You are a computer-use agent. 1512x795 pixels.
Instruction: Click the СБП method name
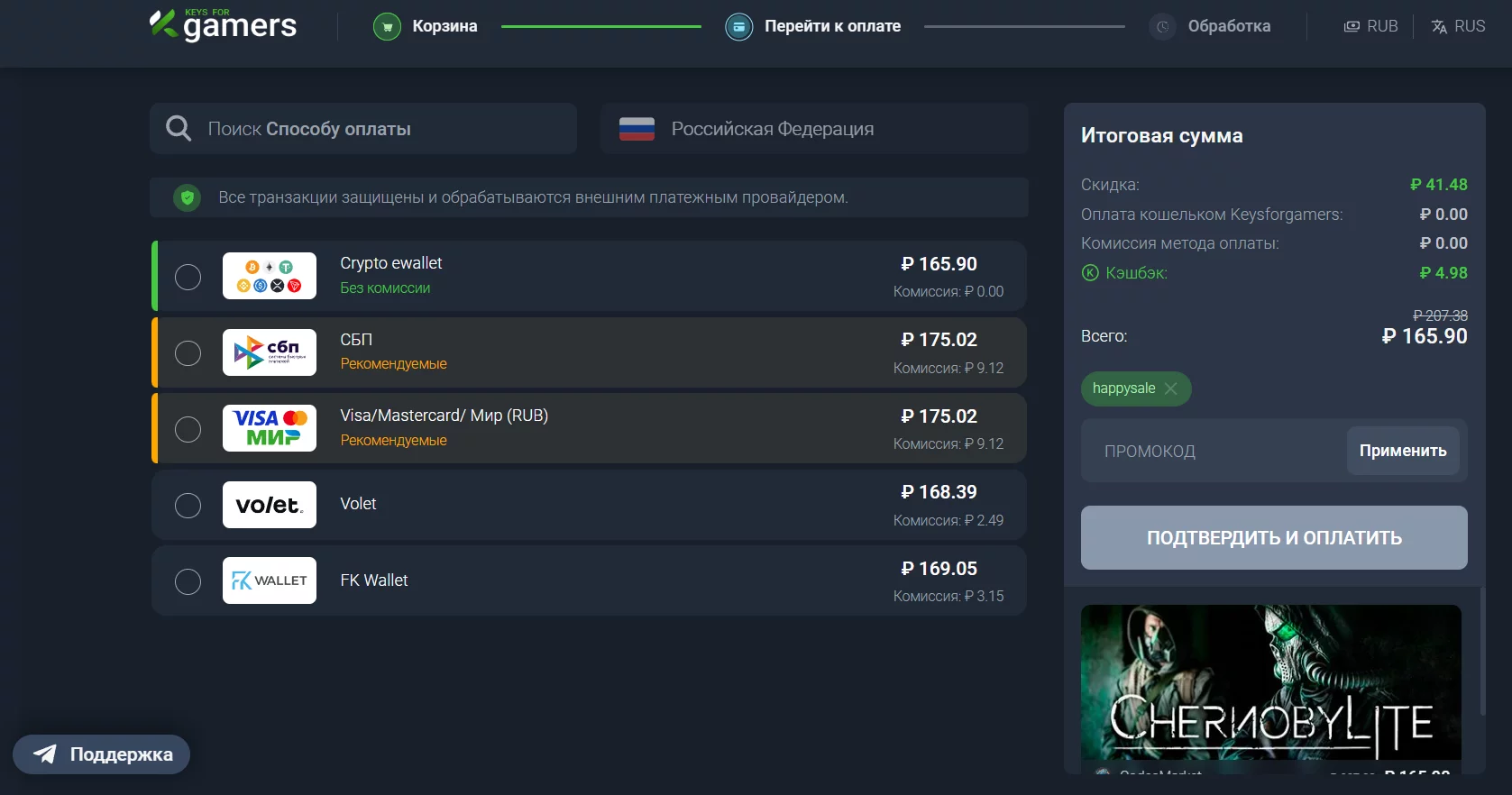pos(356,340)
